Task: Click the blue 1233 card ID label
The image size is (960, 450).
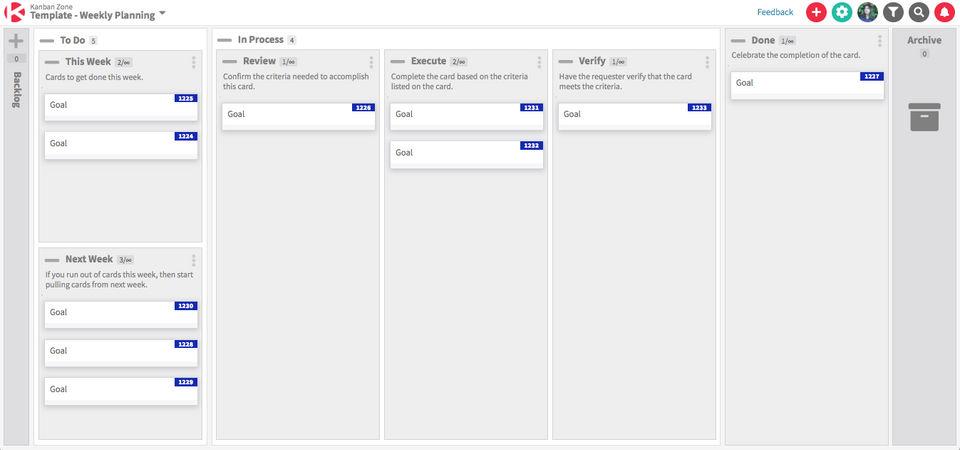Action: pos(699,108)
